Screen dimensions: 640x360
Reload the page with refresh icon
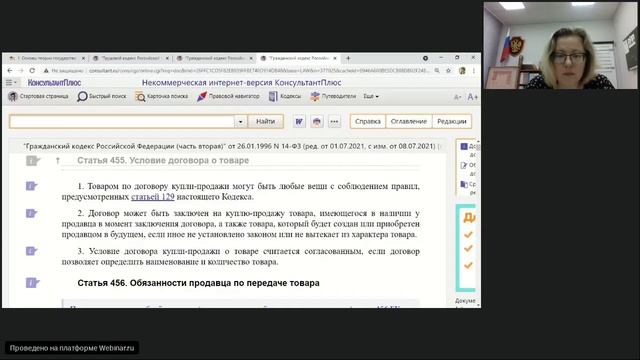[x=32, y=71]
